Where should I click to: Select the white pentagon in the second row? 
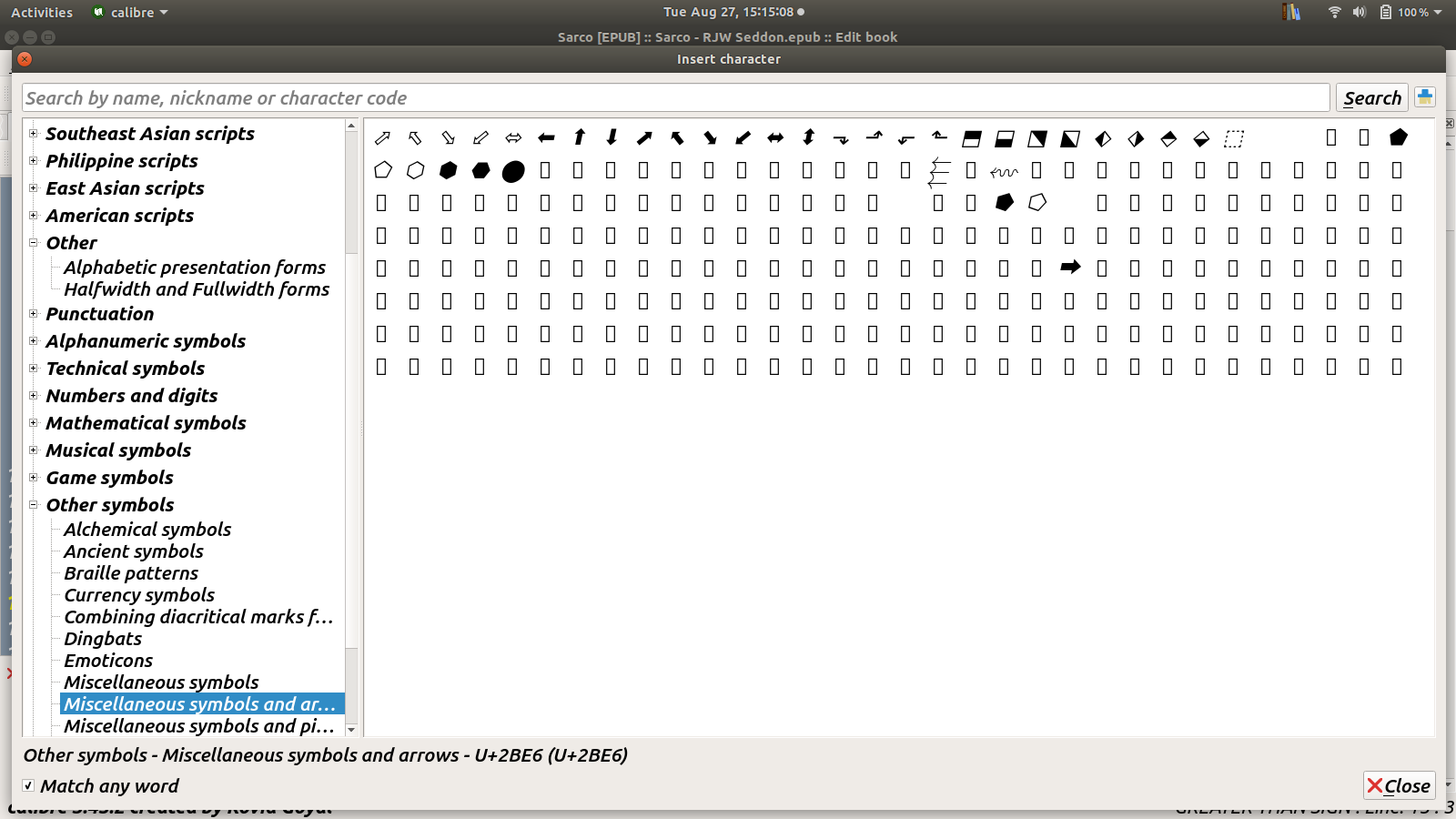pyautogui.click(x=383, y=170)
